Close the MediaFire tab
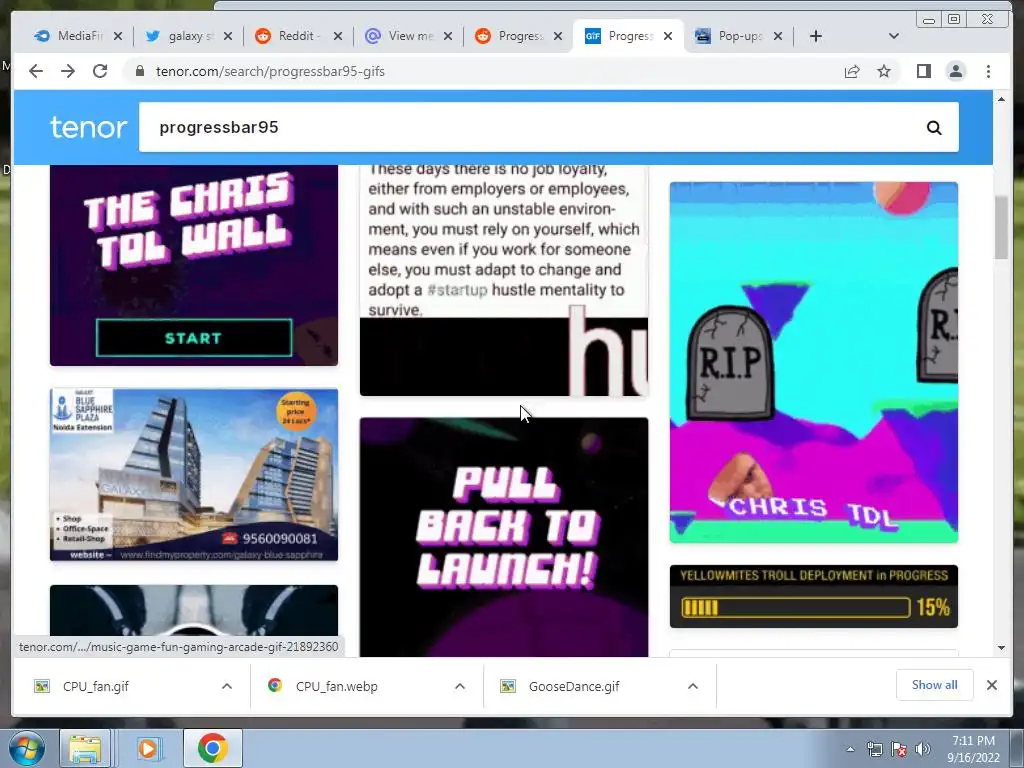The height and width of the screenshot is (768, 1024). point(118,36)
